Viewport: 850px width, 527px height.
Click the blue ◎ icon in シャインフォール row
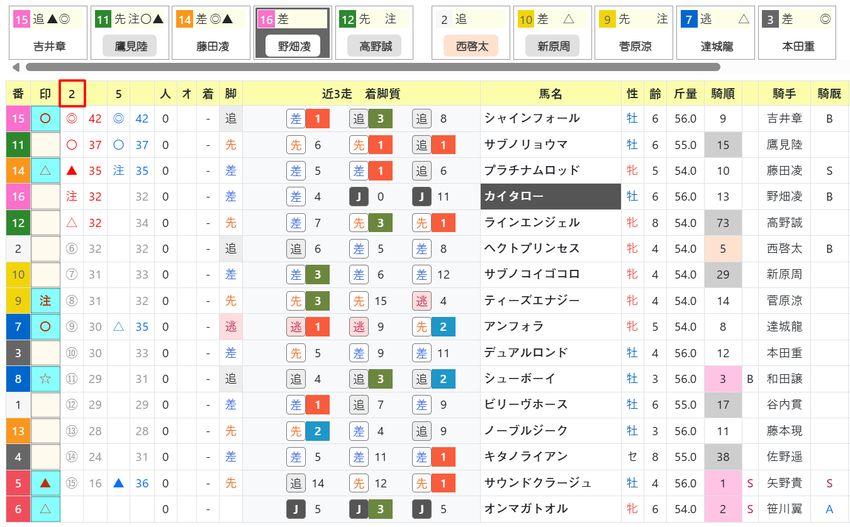point(119,118)
